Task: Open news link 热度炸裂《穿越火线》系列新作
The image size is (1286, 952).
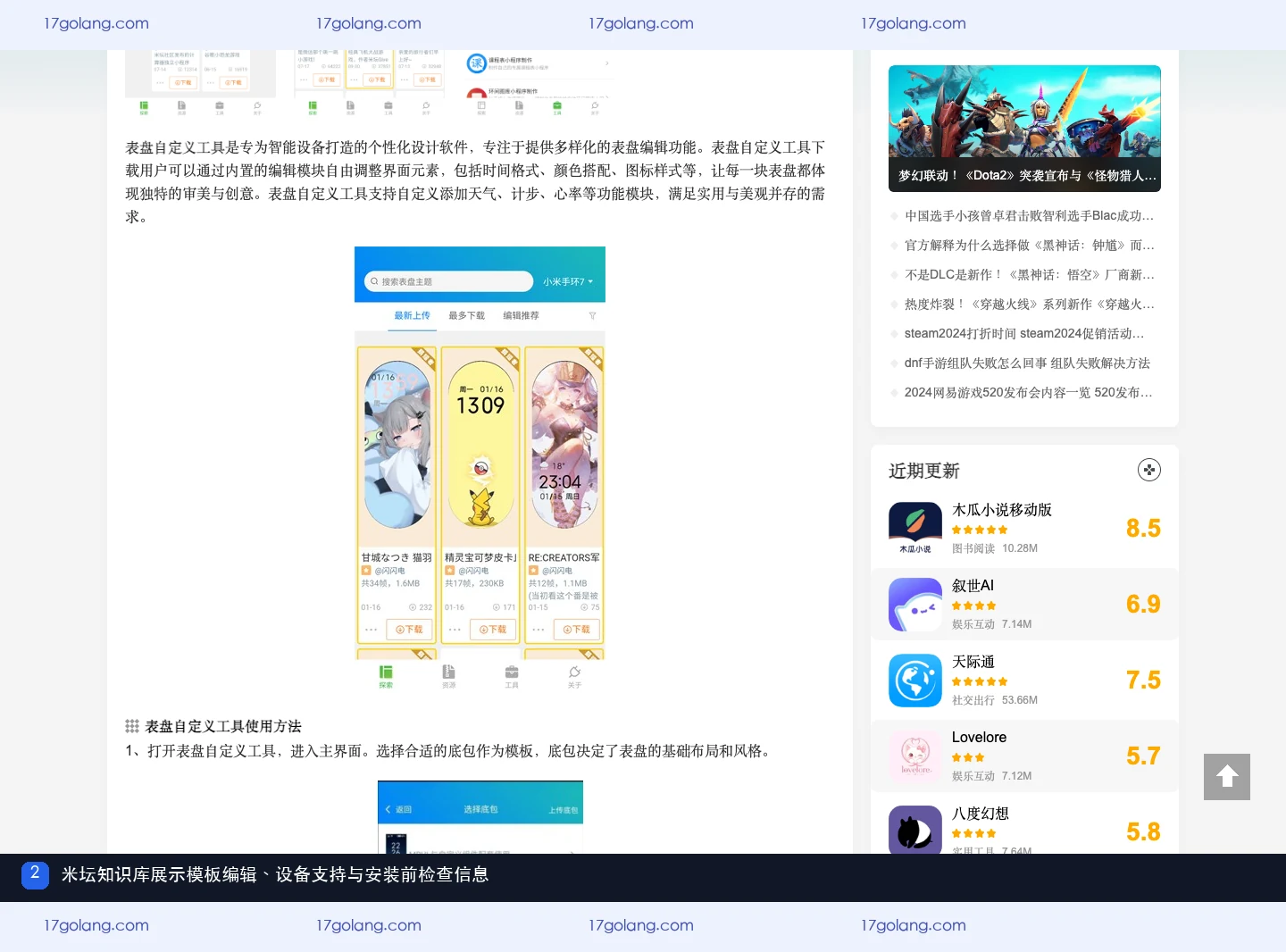Action: [x=1029, y=305]
